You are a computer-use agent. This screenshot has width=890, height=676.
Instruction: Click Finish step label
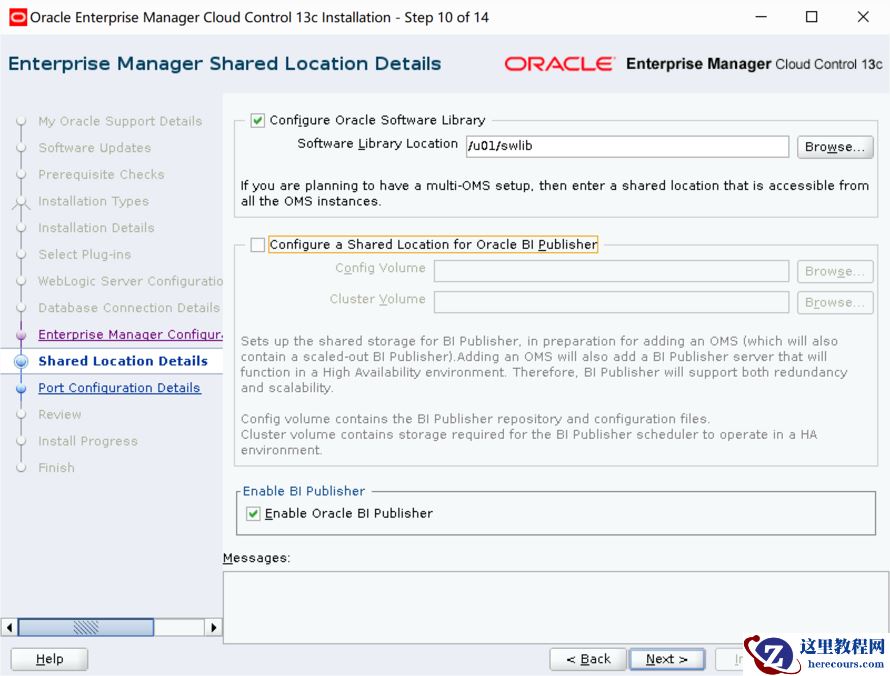pos(56,468)
